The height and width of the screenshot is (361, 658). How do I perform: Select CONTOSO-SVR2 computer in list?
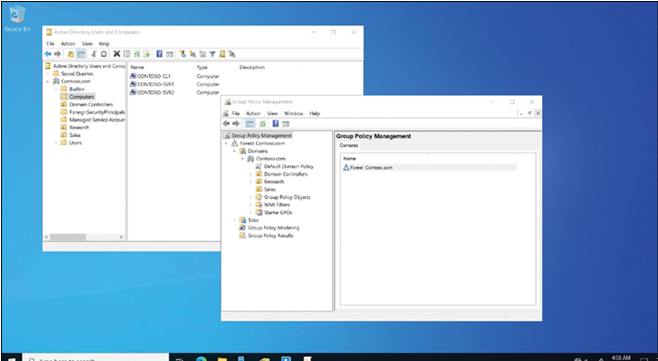(x=152, y=92)
